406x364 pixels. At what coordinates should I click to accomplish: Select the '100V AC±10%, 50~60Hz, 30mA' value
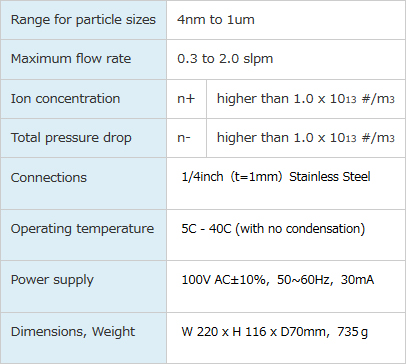point(278,280)
